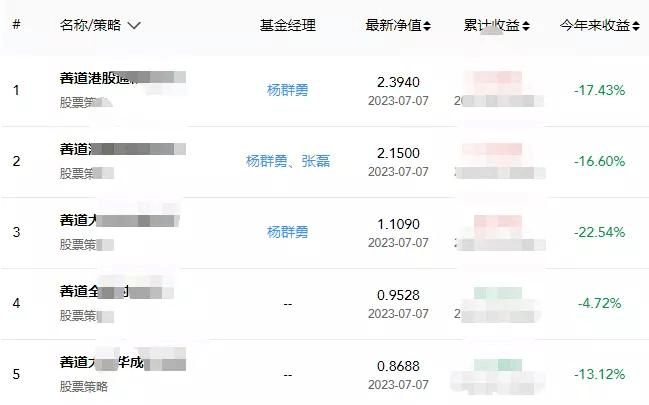The width and height of the screenshot is (649, 405).
Task: Click the 最新净值 column header label
Action: pos(393,26)
